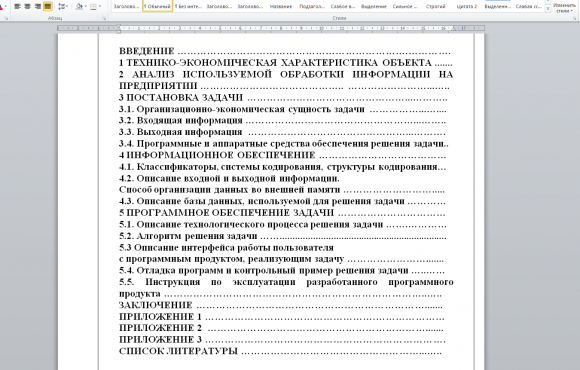Image resolution: width=580 pixels, height=370 pixels.
Task: Apply the Без интервала style
Action: point(188,6)
